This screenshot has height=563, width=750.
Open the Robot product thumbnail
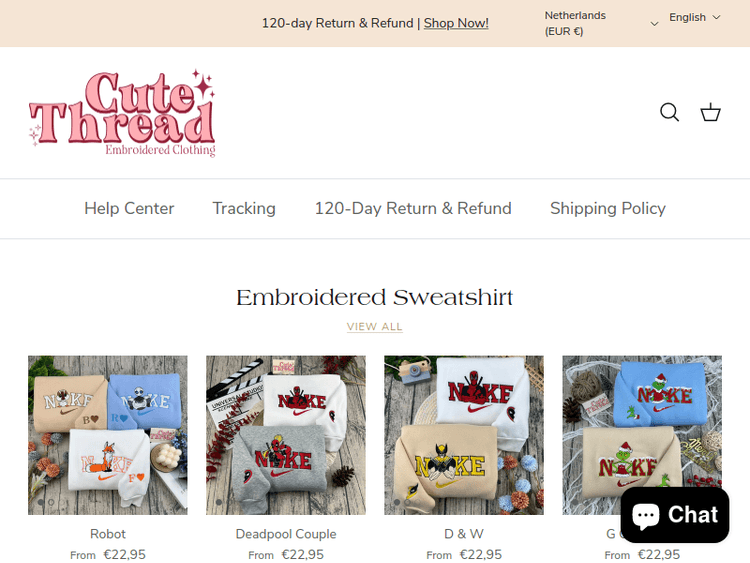[108, 435]
